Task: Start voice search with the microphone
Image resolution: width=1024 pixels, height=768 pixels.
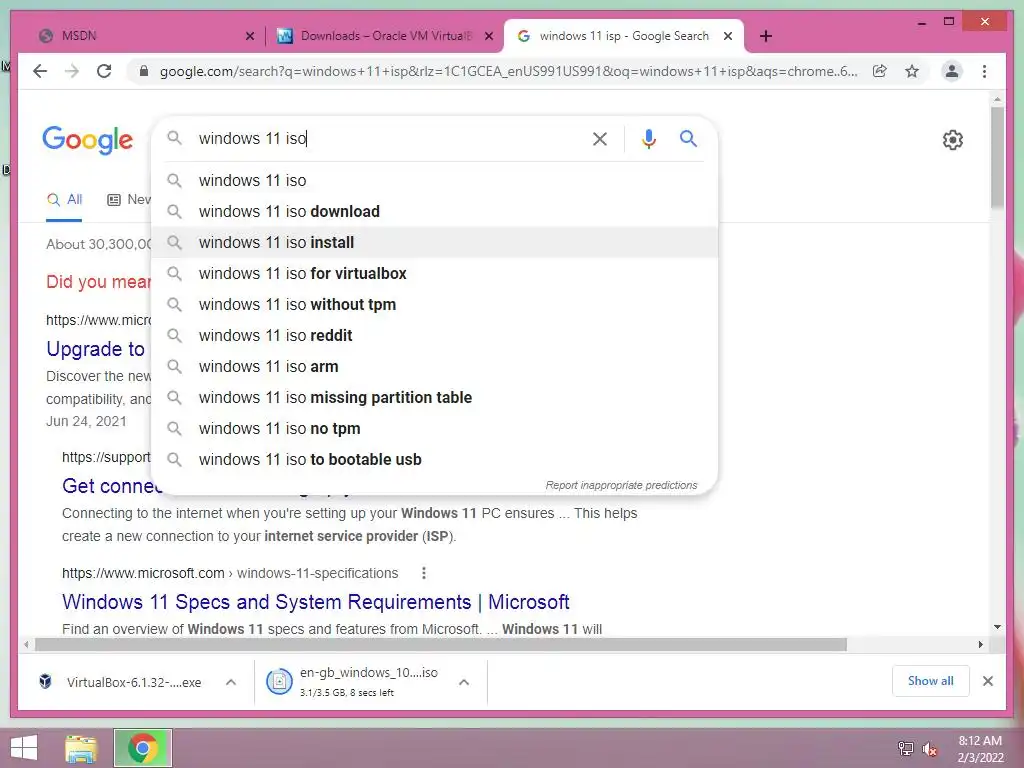Action: [648, 138]
